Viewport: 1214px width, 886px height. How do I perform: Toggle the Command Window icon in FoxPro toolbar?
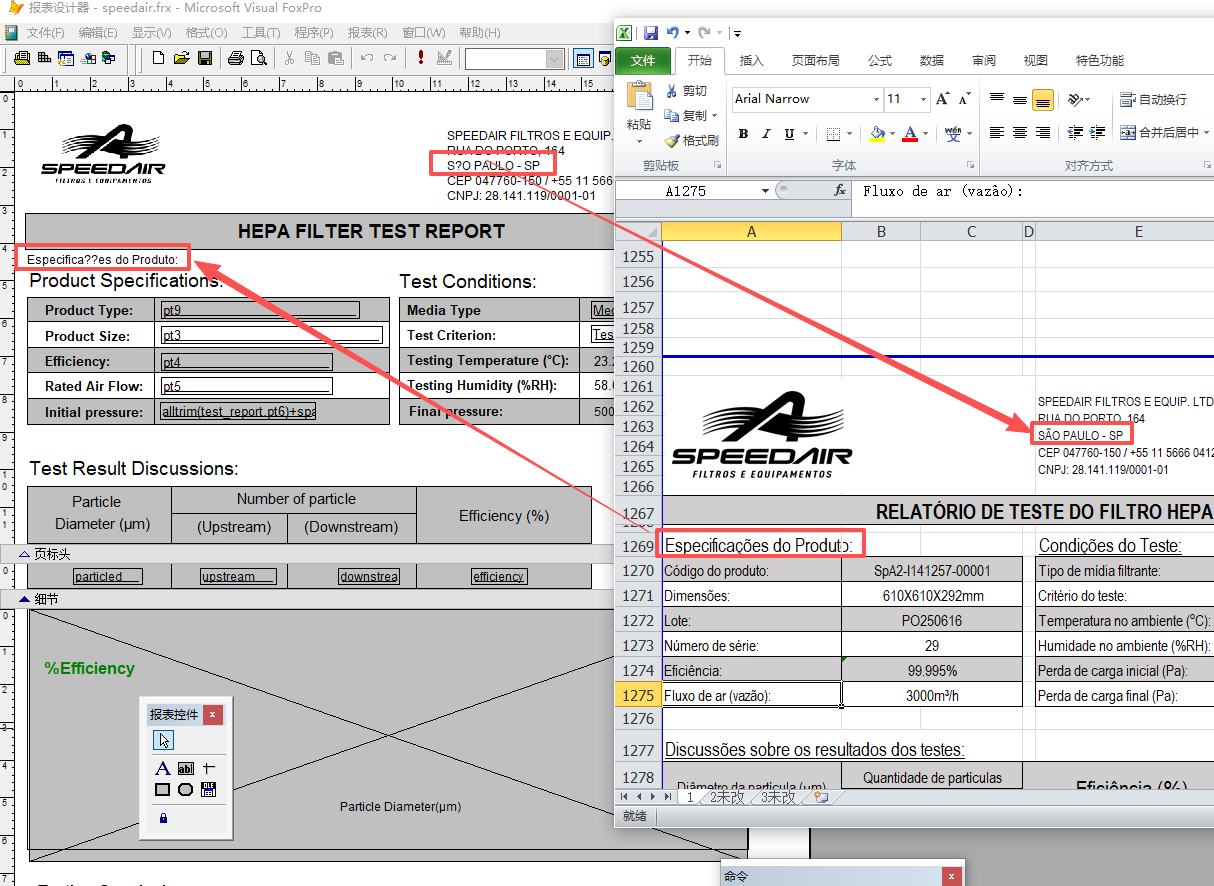pyautogui.click(x=582, y=59)
